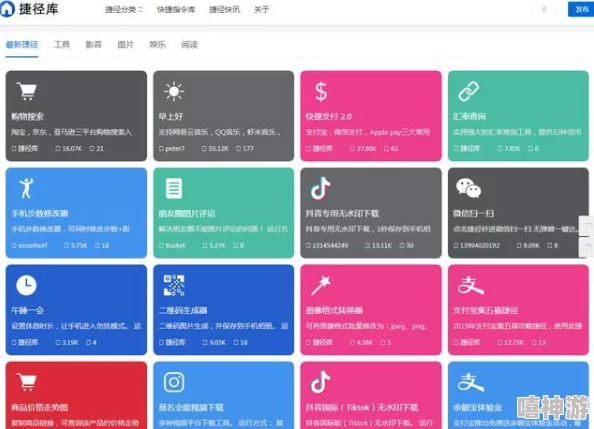This screenshot has height=429, width=594.
Task: Go to 捷径快讯 in the navigation
Action: coord(224,9)
